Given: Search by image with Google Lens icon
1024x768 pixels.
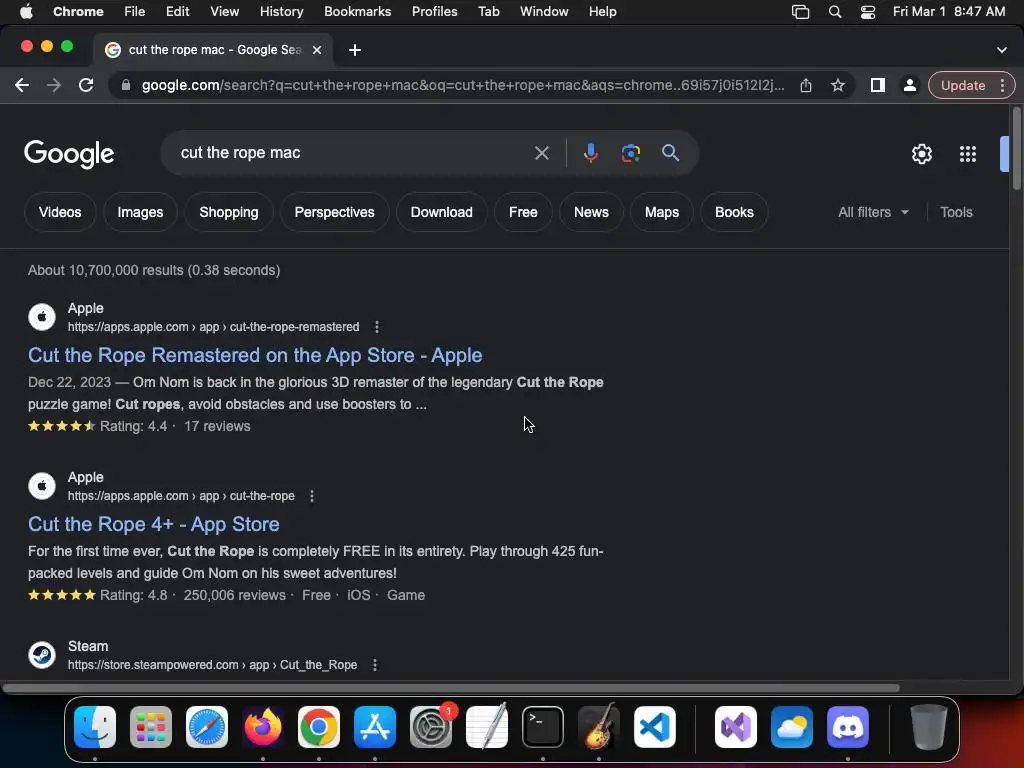Looking at the screenshot, I should coord(630,153).
